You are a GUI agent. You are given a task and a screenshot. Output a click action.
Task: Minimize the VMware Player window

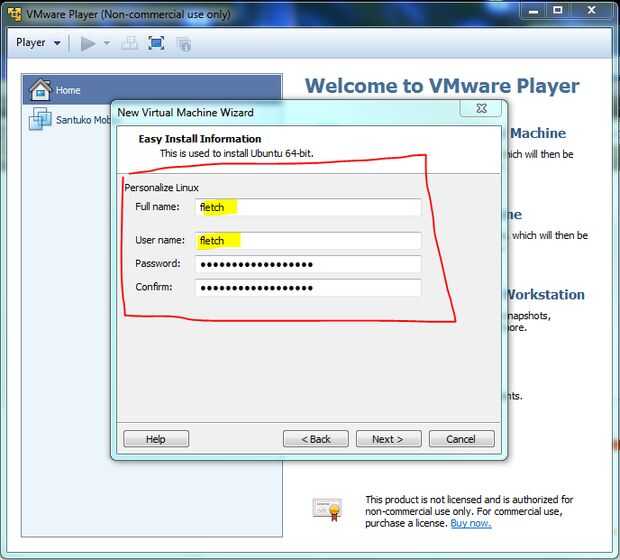pyautogui.click(x=533, y=11)
